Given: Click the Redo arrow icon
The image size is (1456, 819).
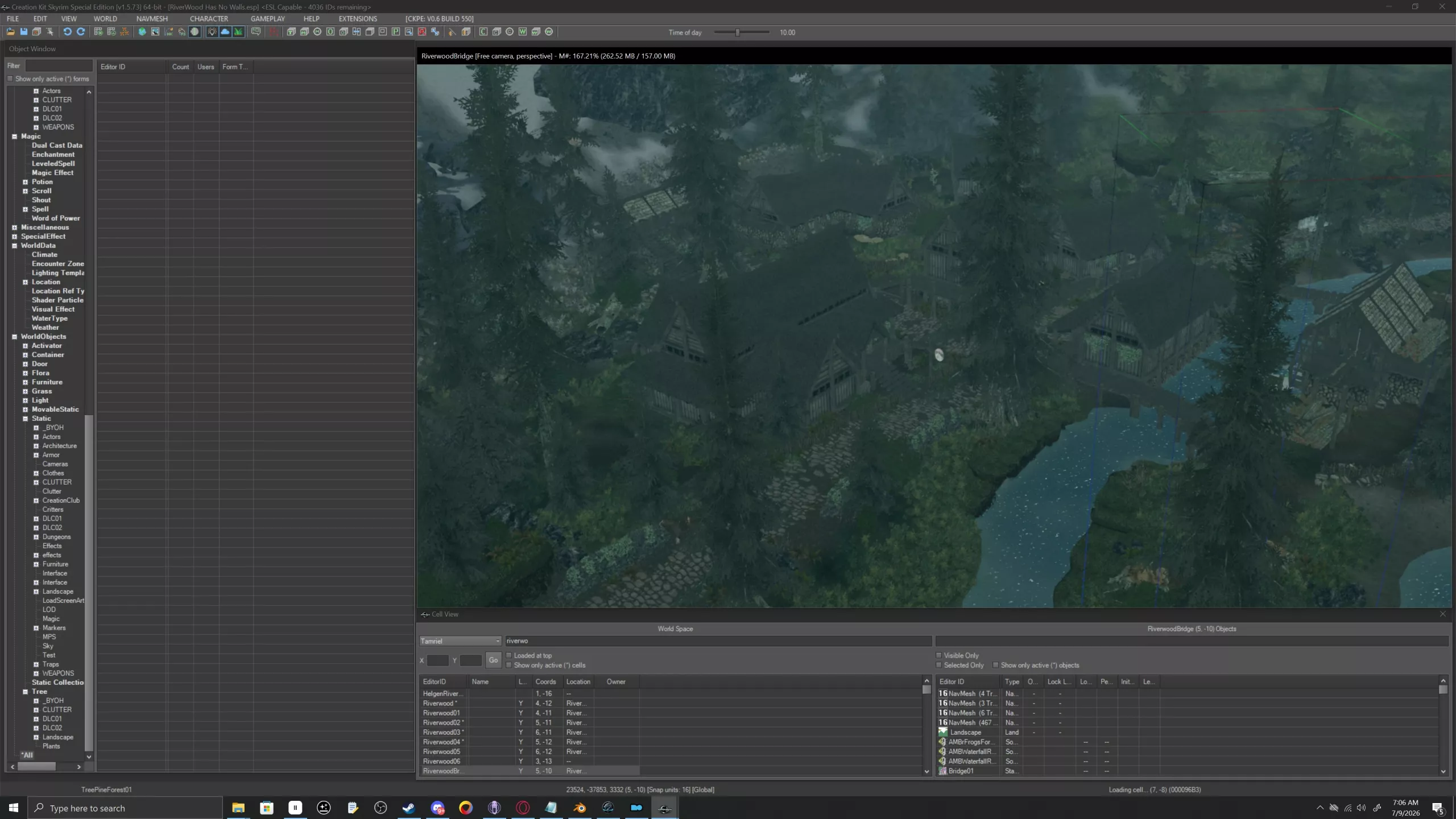Looking at the screenshot, I should click(x=81, y=32).
